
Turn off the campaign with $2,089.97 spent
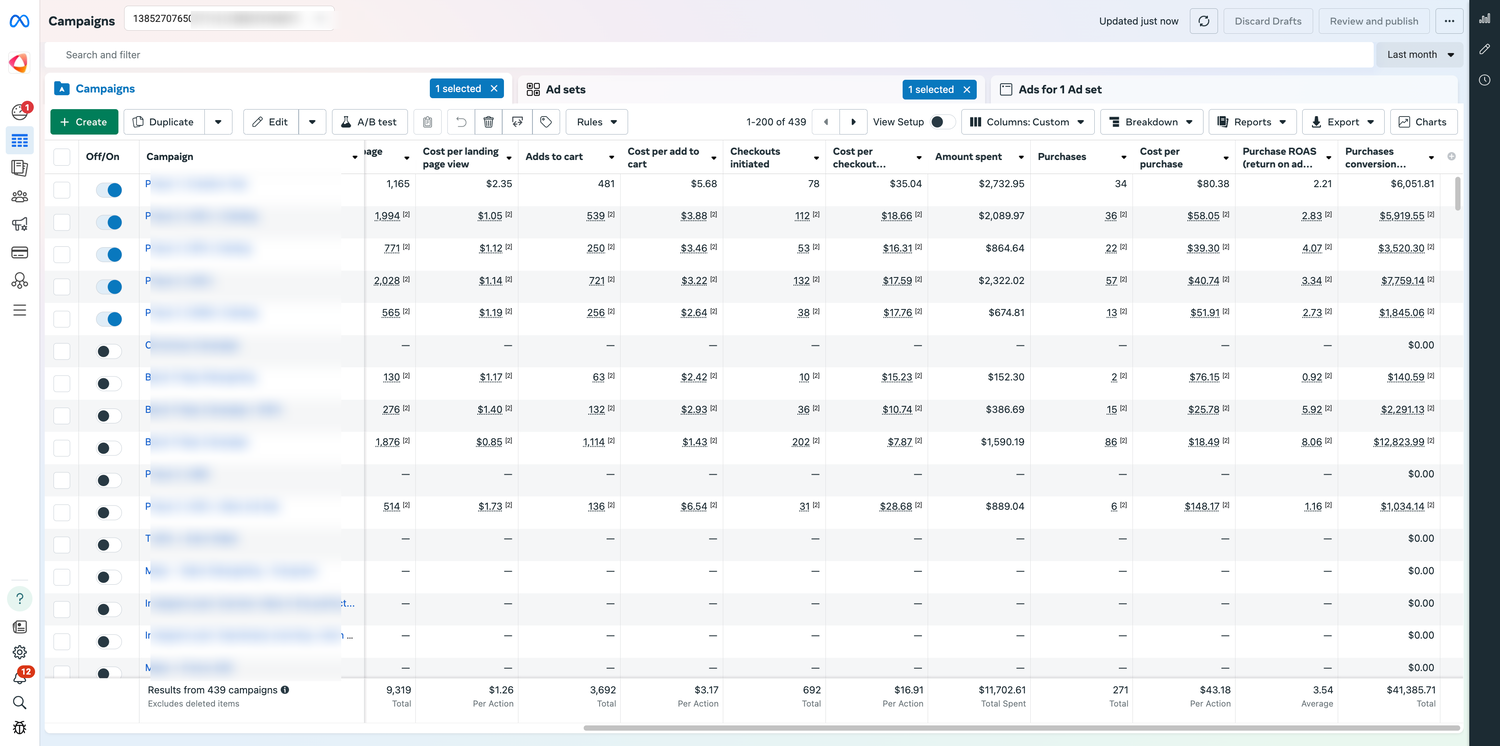[108, 222]
